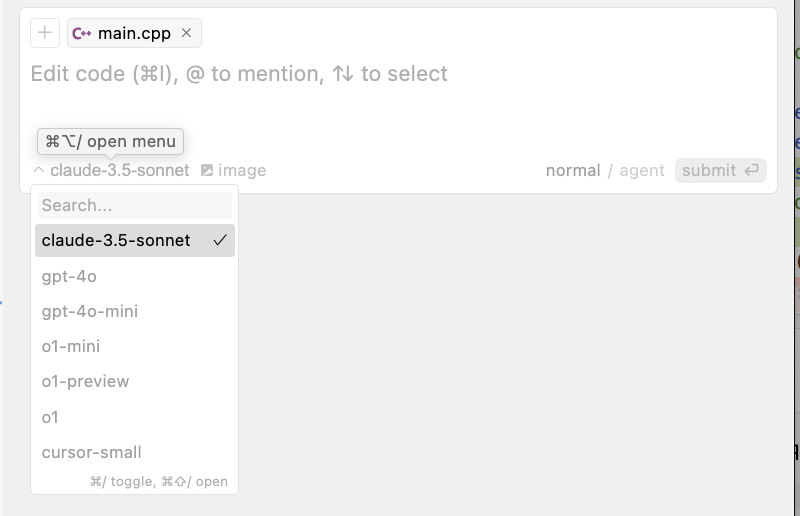Focus the model Search field

(x=134, y=205)
